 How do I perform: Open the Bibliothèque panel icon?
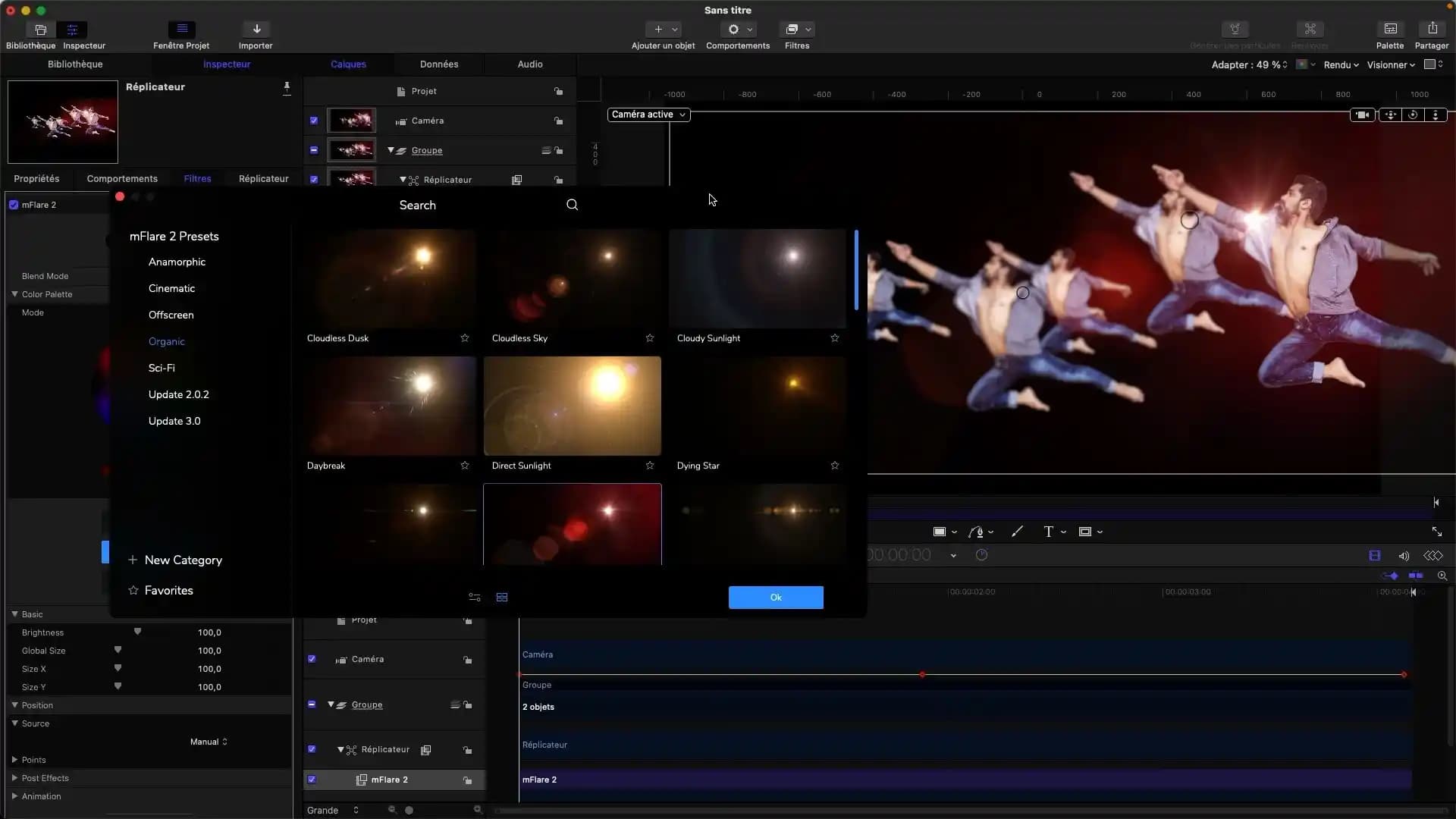click(39, 29)
